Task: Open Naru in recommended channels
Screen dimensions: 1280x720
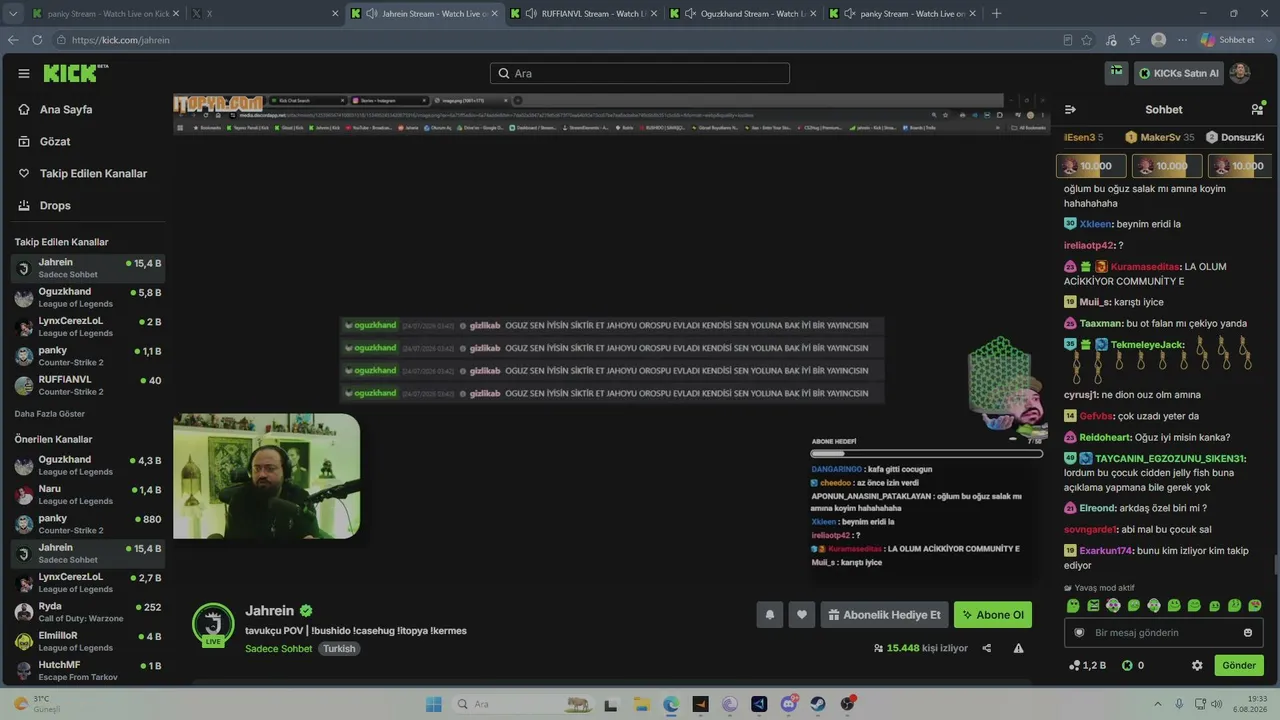Action: point(88,495)
